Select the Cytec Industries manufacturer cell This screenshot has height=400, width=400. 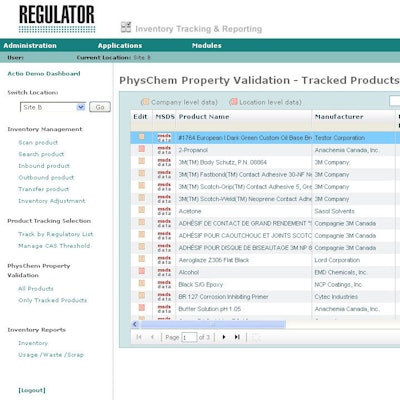point(354,297)
